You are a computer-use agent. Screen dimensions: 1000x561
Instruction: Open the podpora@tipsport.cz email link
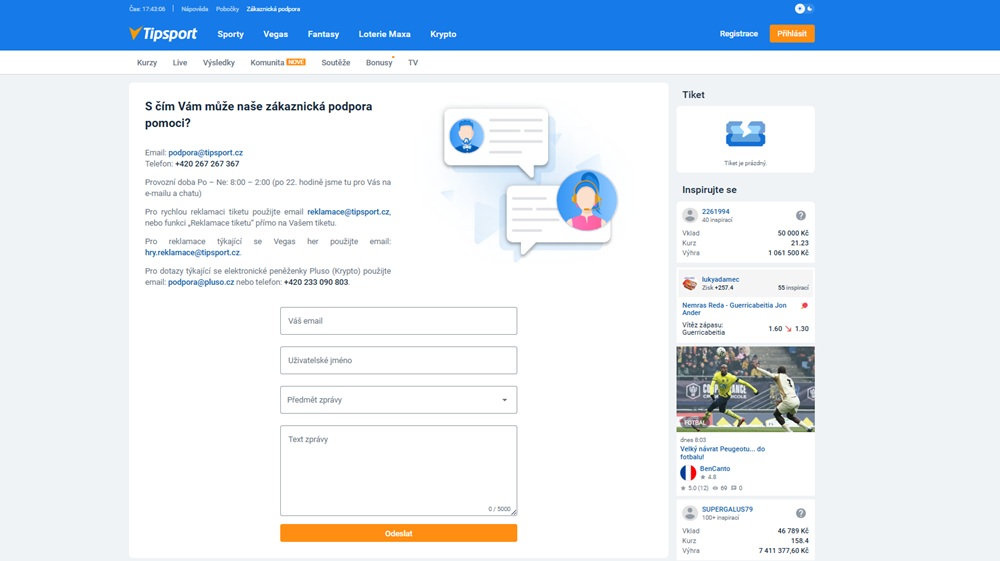(x=205, y=153)
